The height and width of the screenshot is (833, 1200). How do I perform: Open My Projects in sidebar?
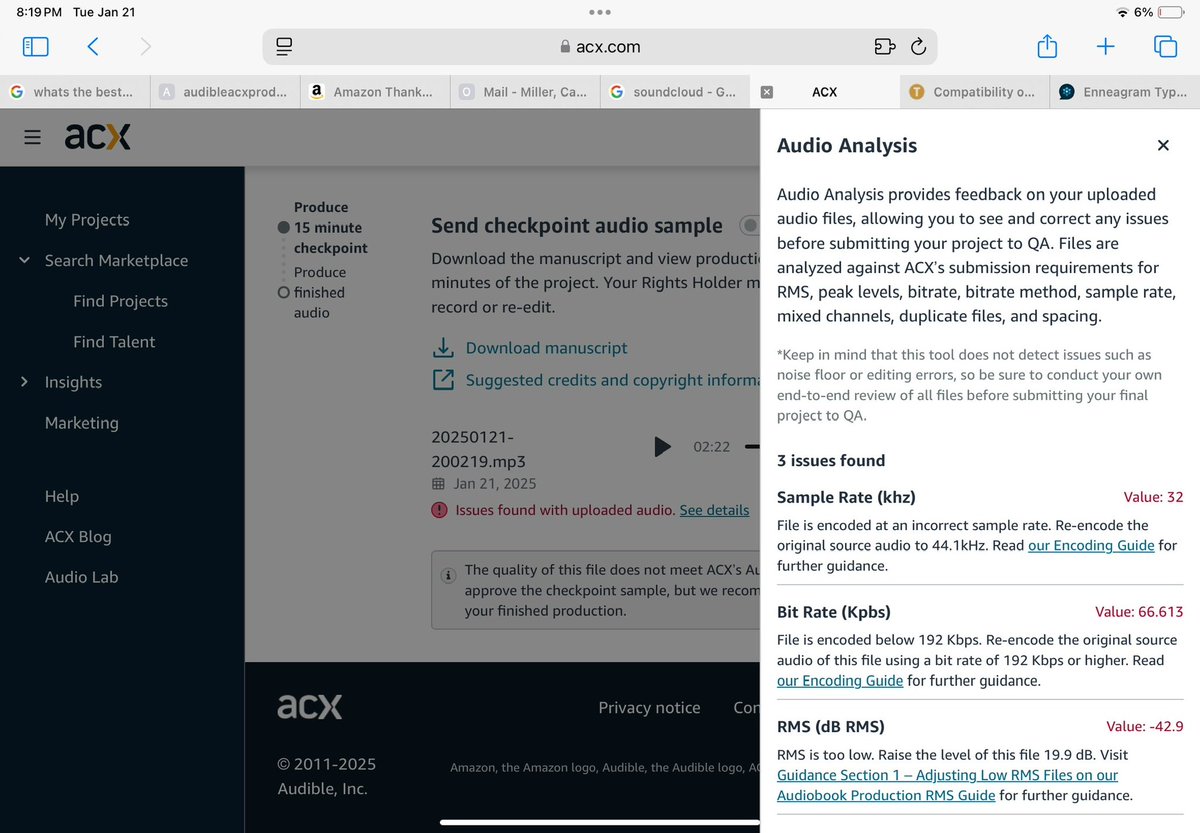coord(87,220)
